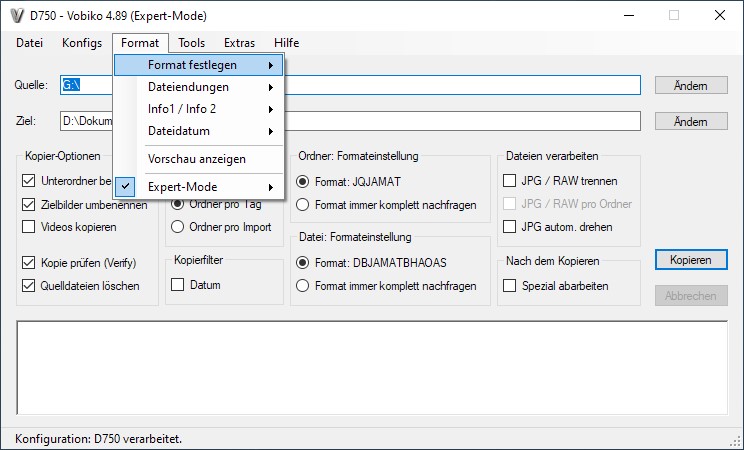
Task: Open the Extras menu
Action: pyautogui.click(x=239, y=43)
